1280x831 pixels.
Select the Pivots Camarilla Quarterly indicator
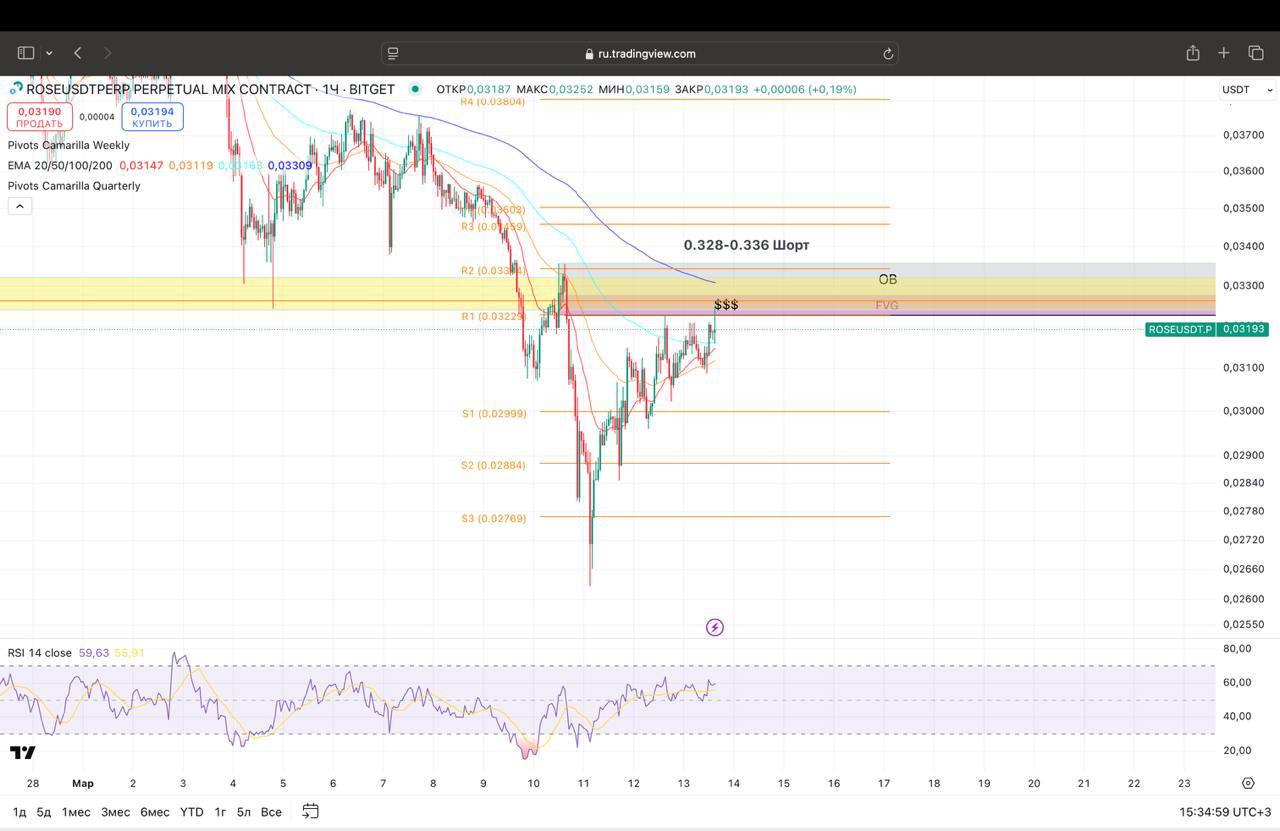(74, 186)
